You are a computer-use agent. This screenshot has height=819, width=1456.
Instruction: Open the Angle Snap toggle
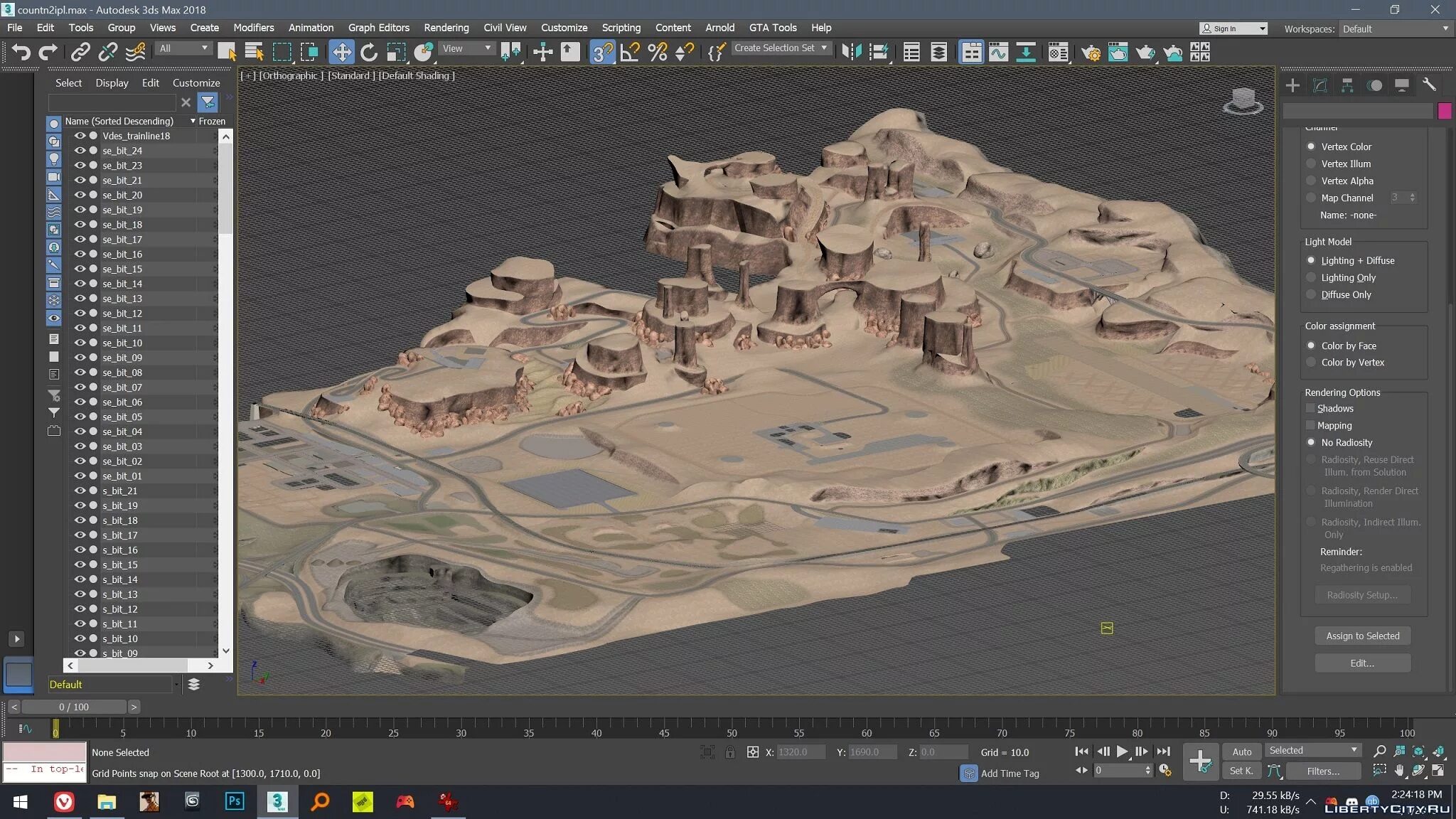point(630,52)
